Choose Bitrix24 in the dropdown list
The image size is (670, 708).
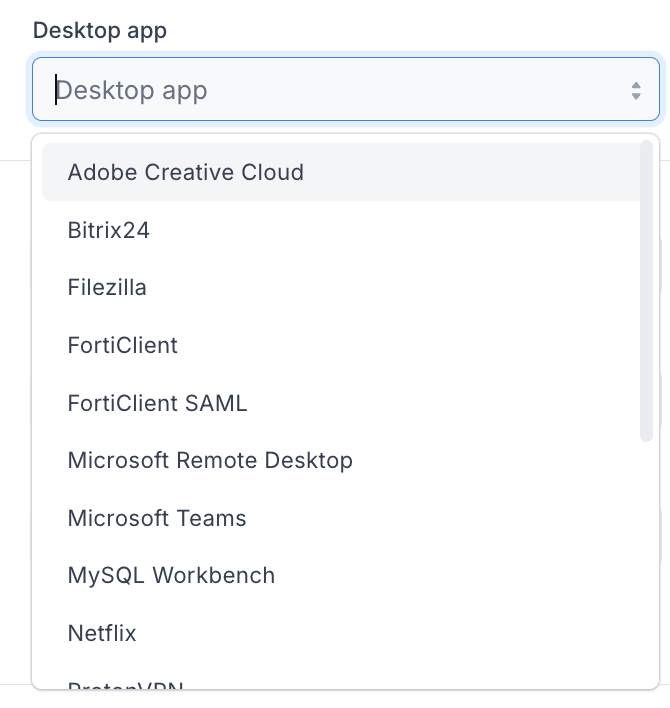click(341, 230)
